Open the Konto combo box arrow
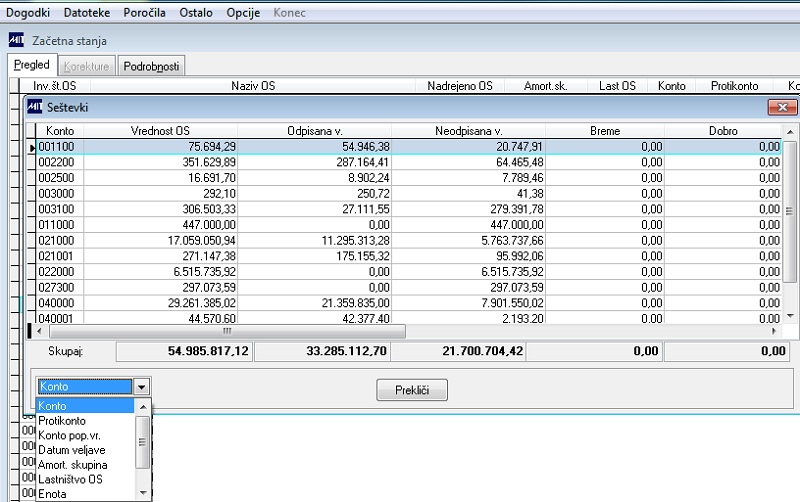 (x=141, y=387)
